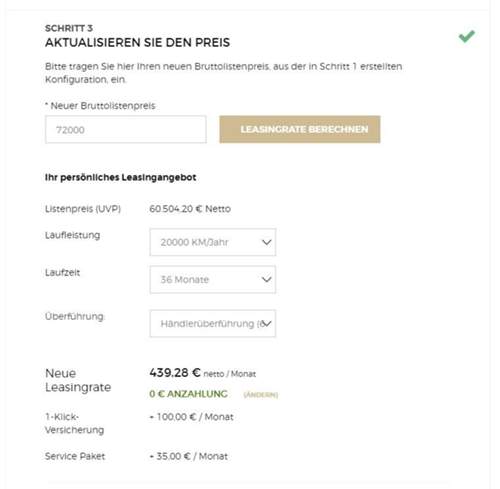Click the Schritt 3 step label

(x=69, y=28)
